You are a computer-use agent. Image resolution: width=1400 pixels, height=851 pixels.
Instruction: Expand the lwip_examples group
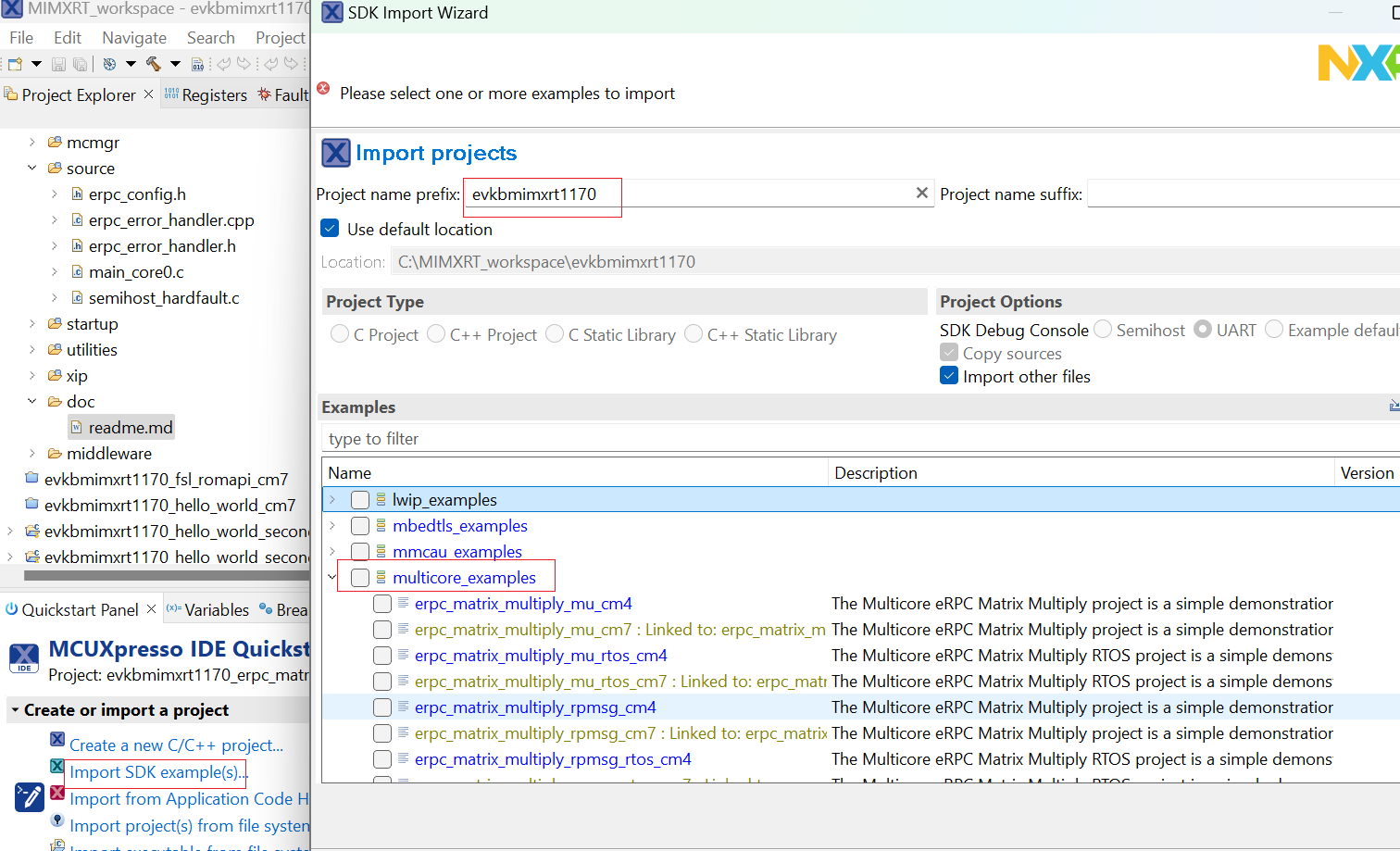pyautogui.click(x=332, y=499)
